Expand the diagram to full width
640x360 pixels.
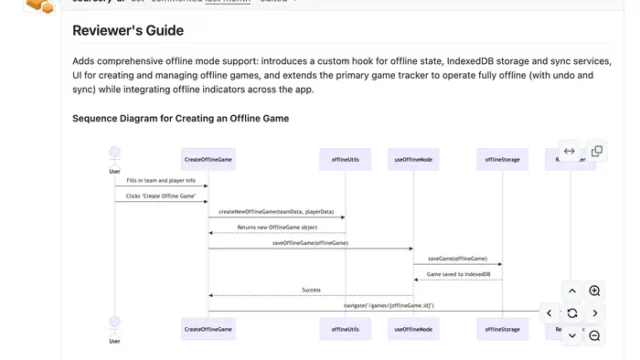[569, 151]
